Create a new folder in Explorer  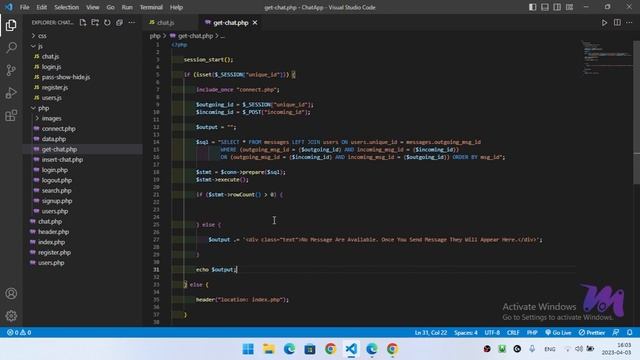(95, 23)
